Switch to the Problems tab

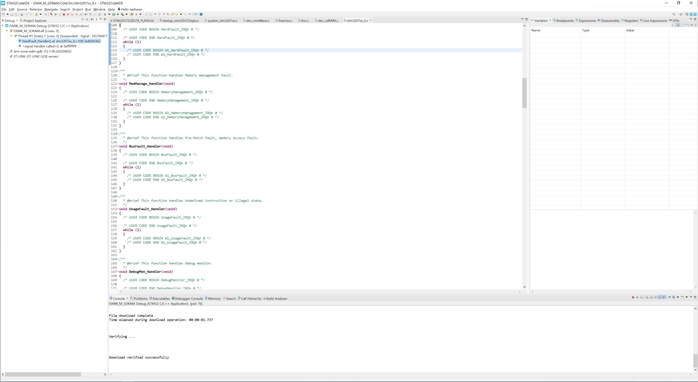coord(139,298)
